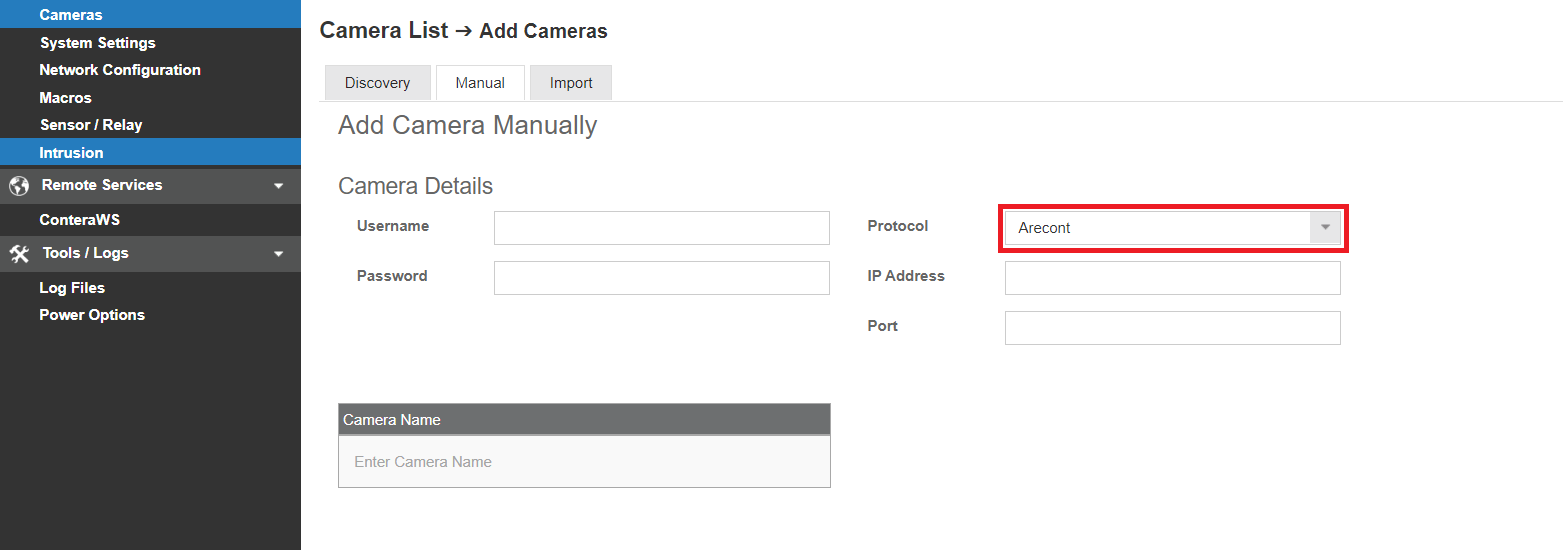This screenshot has width=1563, height=550.
Task: Collapse the Remote Services section arrow
Action: (x=279, y=186)
